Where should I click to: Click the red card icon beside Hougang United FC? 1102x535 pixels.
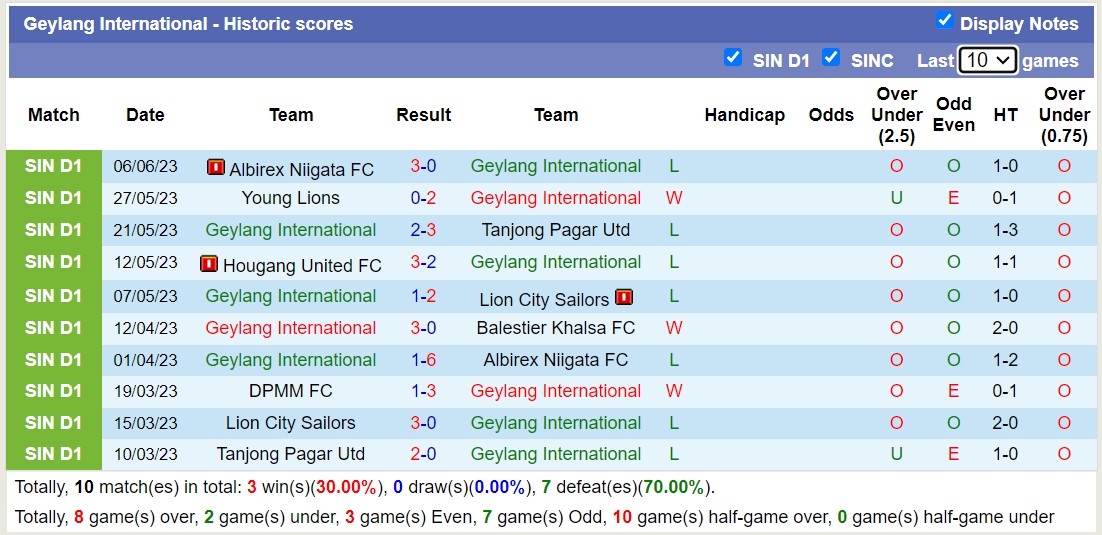click(209, 264)
